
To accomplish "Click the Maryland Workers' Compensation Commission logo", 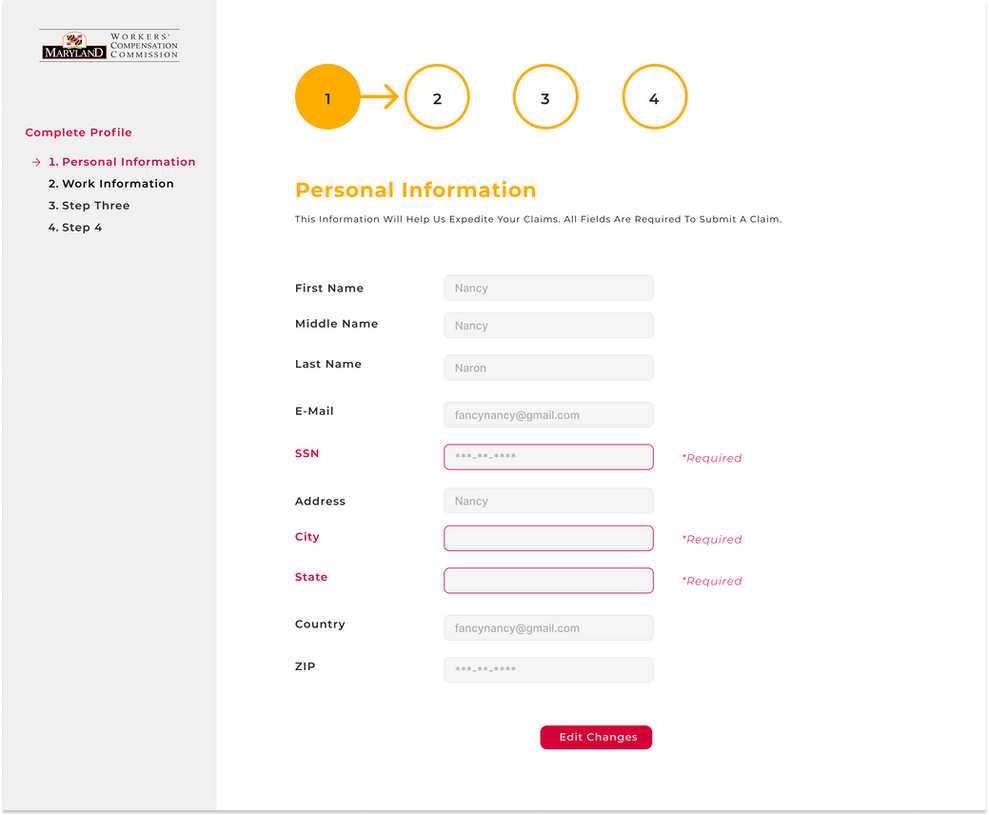I will (109, 46).
